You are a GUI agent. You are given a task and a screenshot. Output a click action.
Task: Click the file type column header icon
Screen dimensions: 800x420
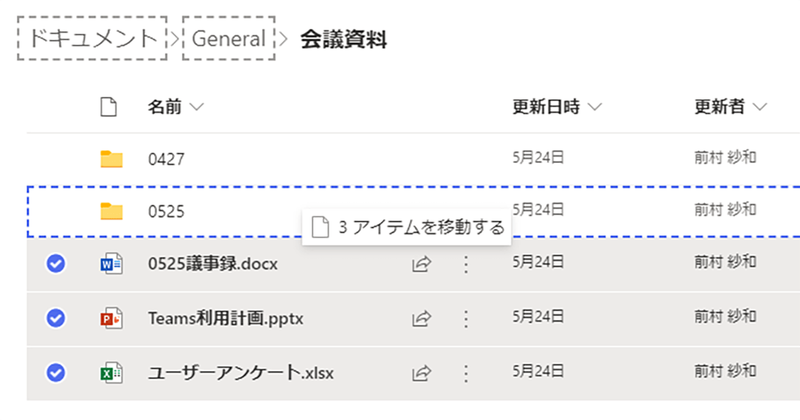(110, 107)
